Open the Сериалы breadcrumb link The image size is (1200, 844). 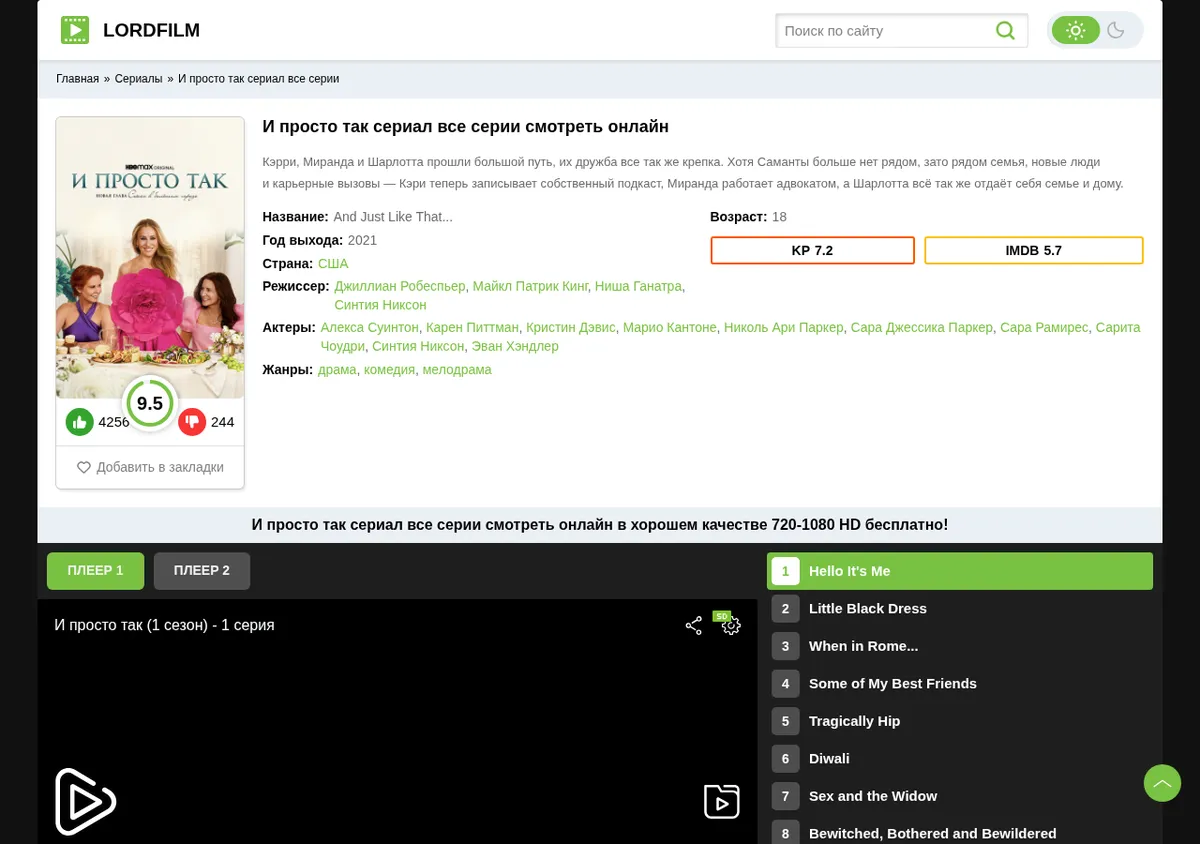(x=139, y=79)
